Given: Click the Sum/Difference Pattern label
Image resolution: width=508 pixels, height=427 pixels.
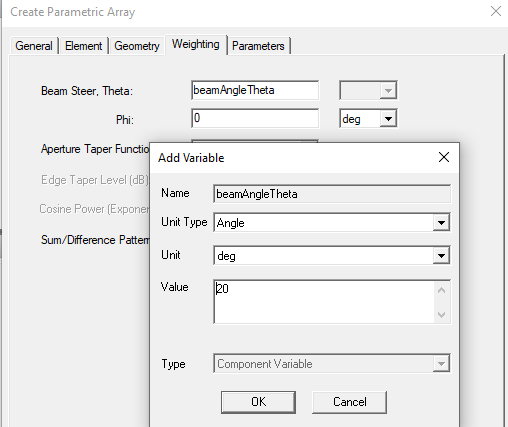Looking at the screenshot, I should point(95,240).
